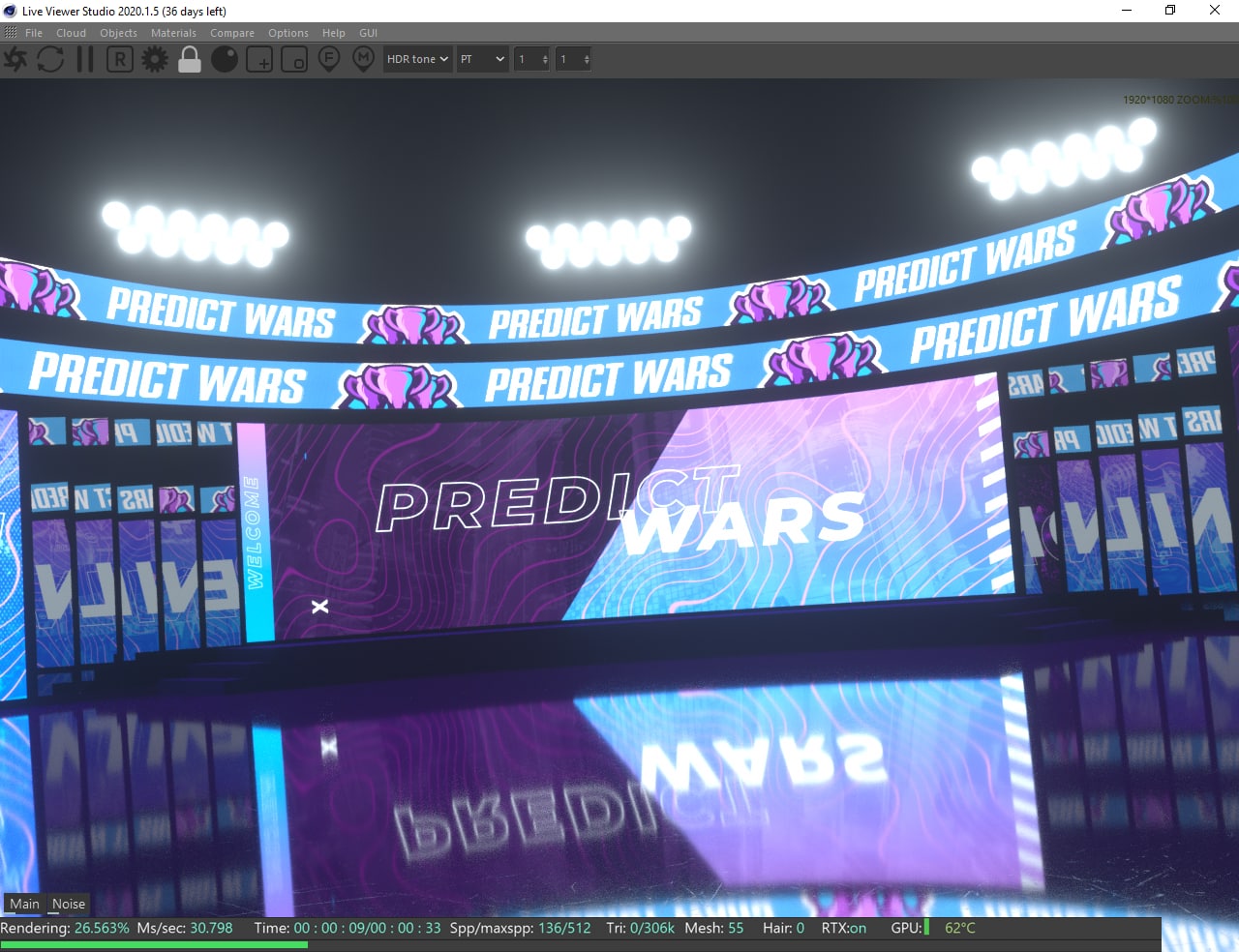This screenshot has height=952, width=1239.
Task: Open the Cloud menu
Action: [x=71, y=33]
